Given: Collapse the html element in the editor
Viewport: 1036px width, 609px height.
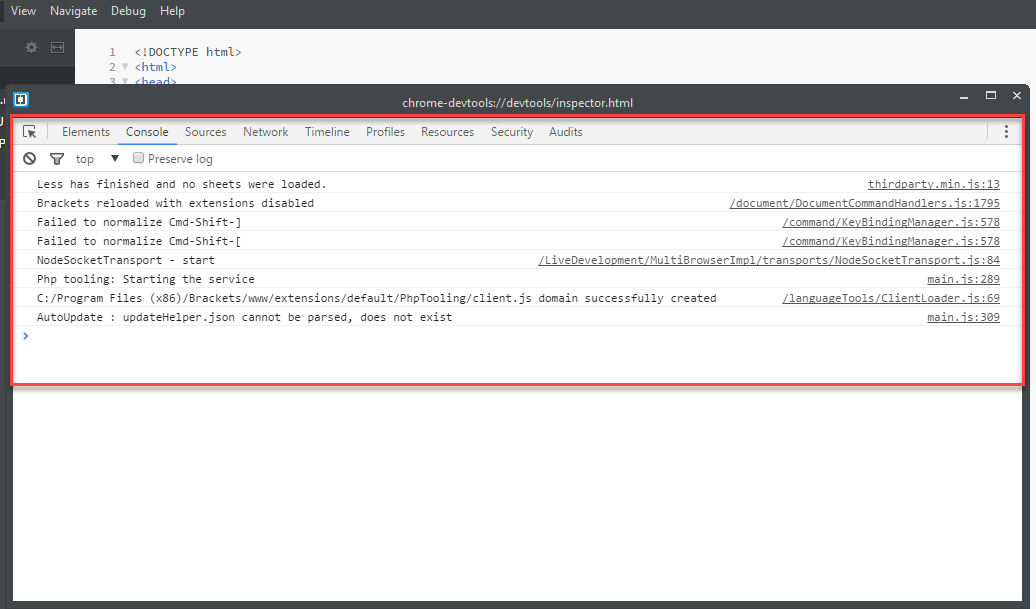Looking at the screenshot, I should [126, 66].
